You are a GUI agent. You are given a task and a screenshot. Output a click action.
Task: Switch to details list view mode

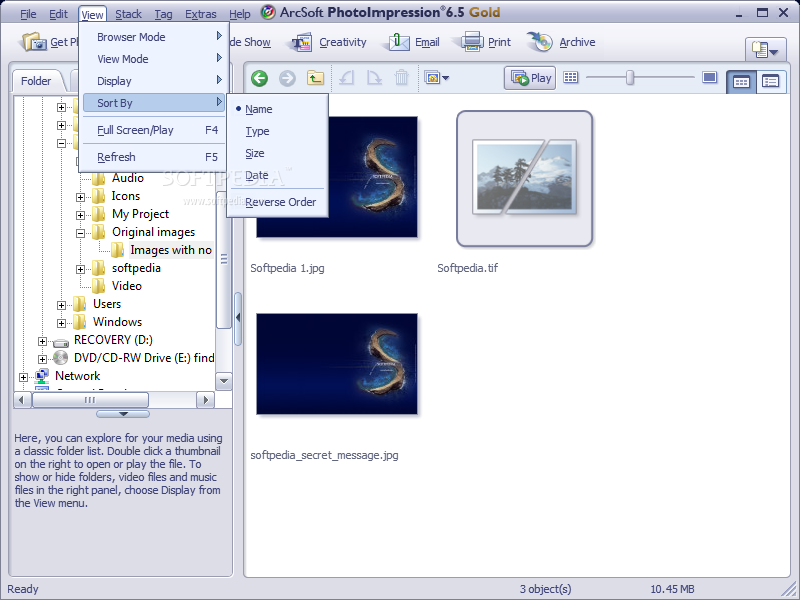point(770,81)
